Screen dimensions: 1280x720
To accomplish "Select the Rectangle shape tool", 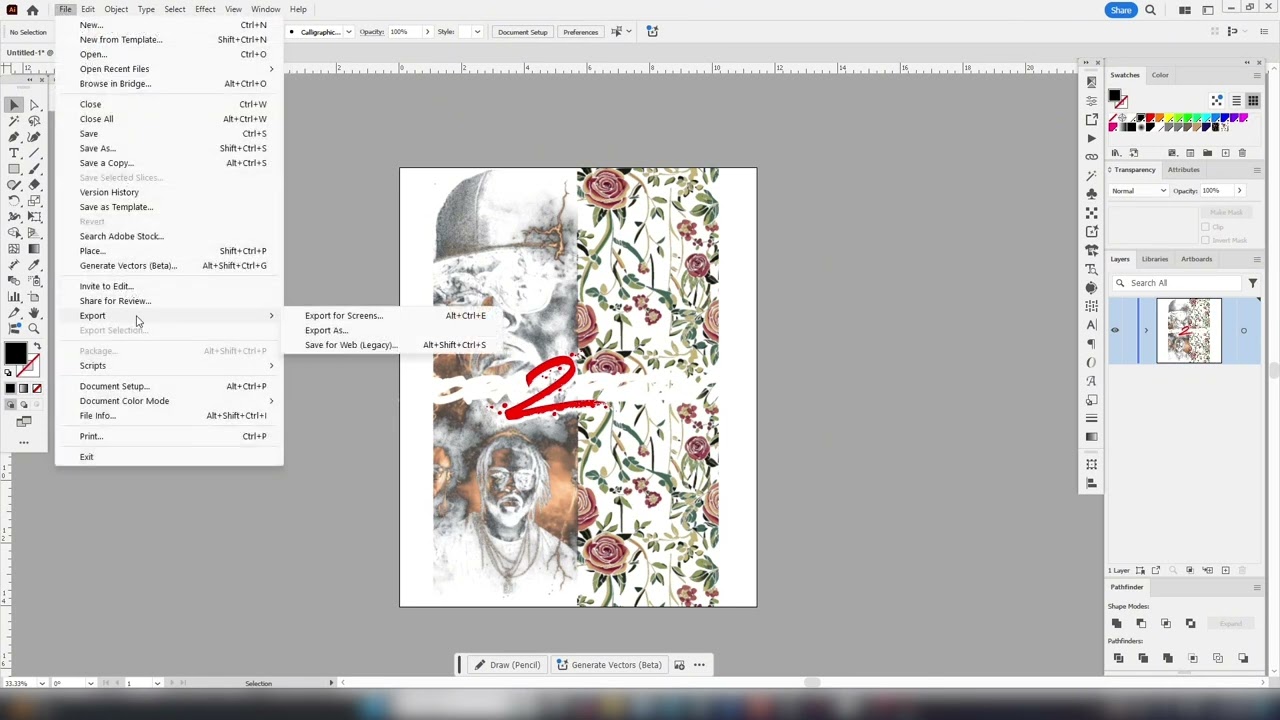I will pyautogui.click(x=14, y=169).
